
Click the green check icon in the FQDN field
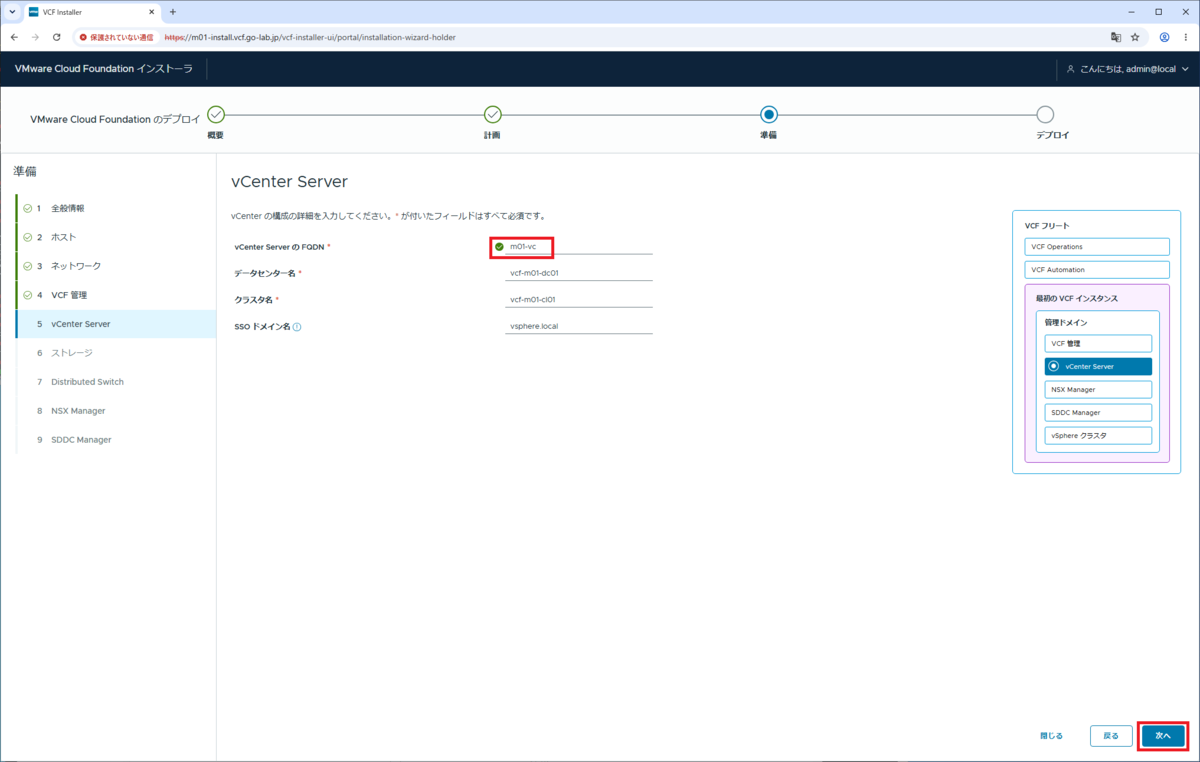tap(499, 246)
